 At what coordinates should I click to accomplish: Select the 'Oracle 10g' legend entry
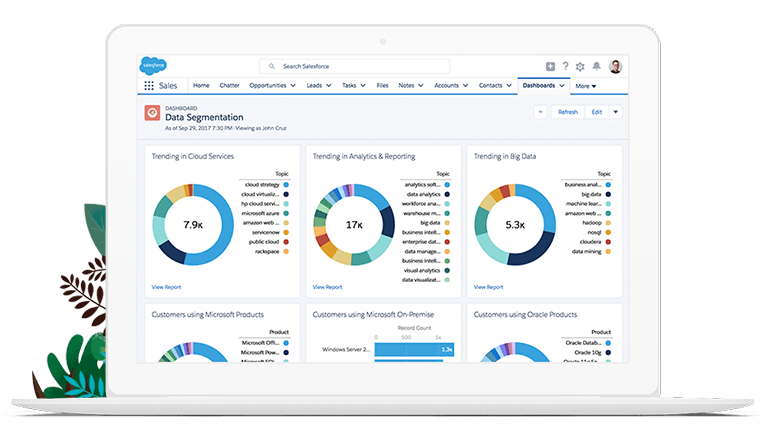(593, 353)
